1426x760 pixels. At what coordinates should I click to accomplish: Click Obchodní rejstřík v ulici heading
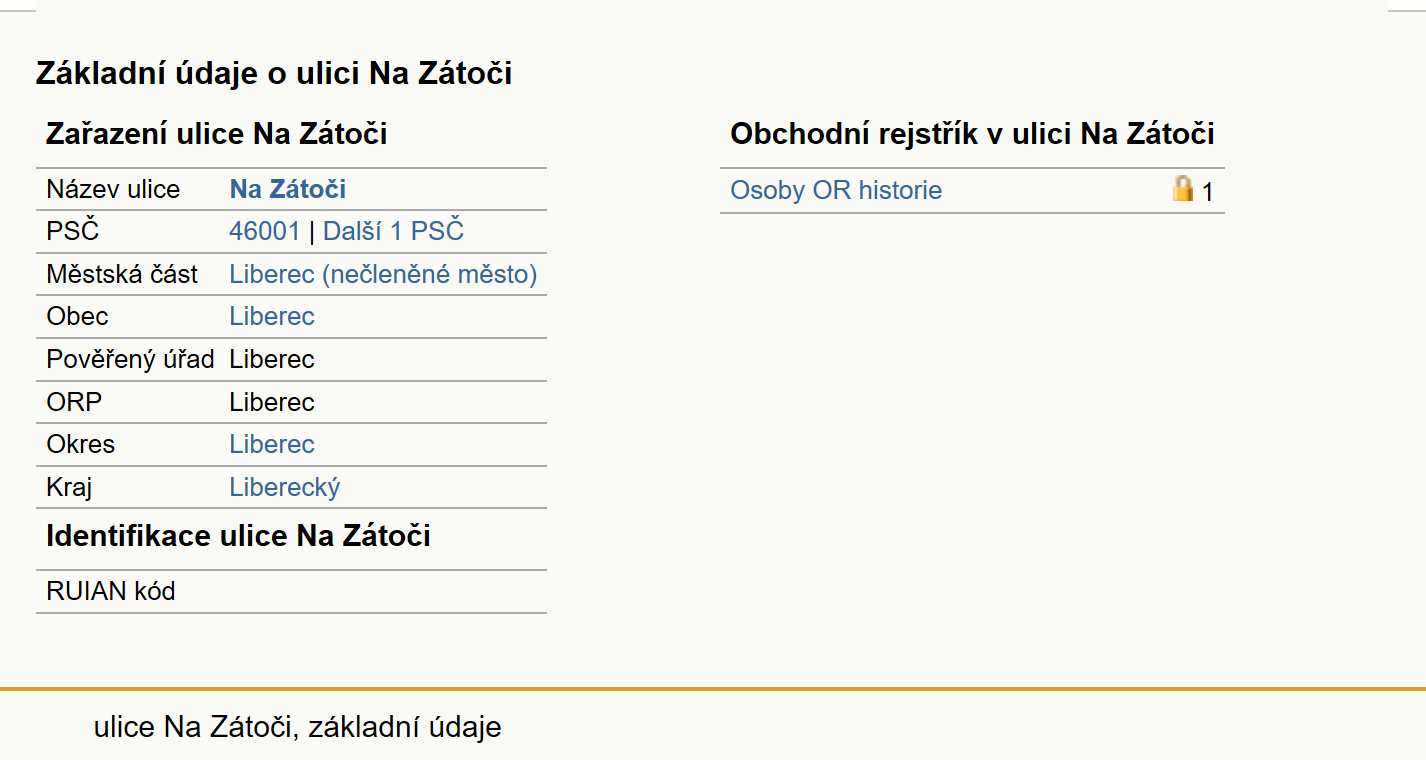pyautogui.click(x=972, y=134)
